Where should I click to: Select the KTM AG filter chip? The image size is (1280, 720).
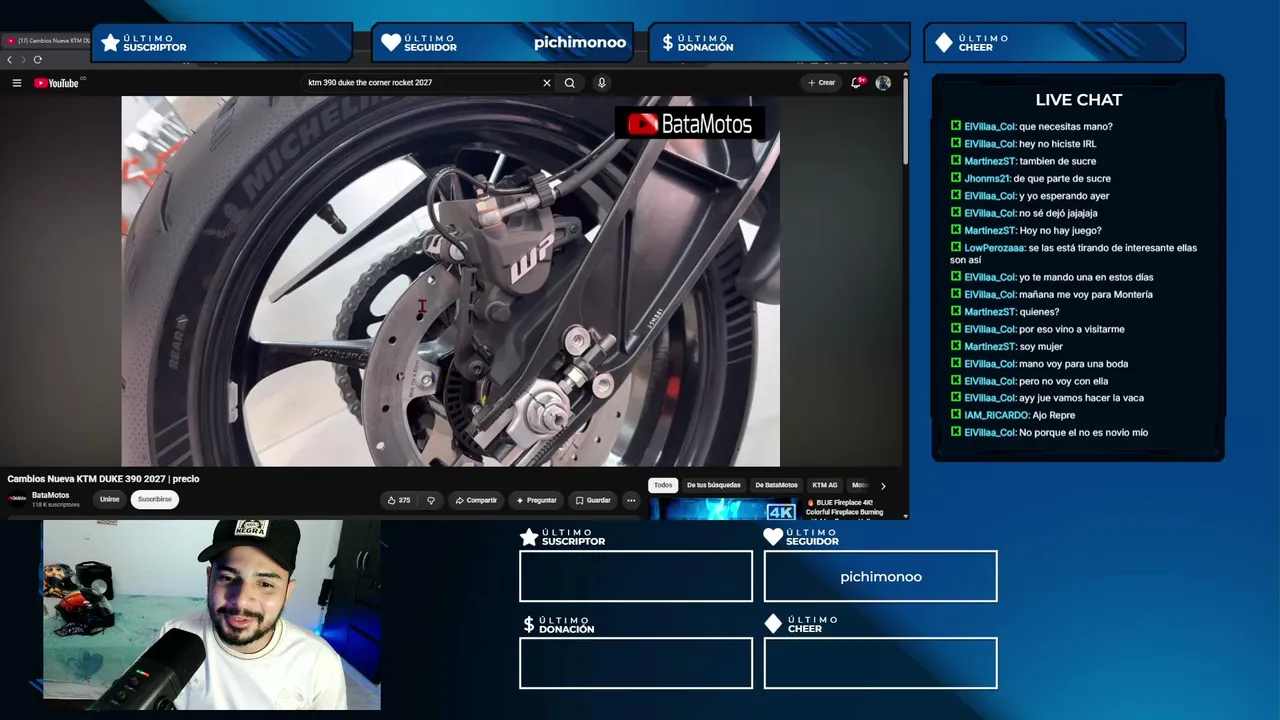coord(825,485)
